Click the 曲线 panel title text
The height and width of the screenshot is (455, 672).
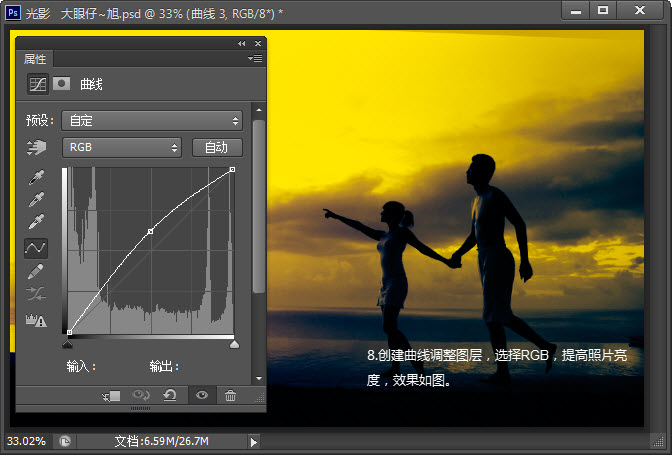(91, 84)
